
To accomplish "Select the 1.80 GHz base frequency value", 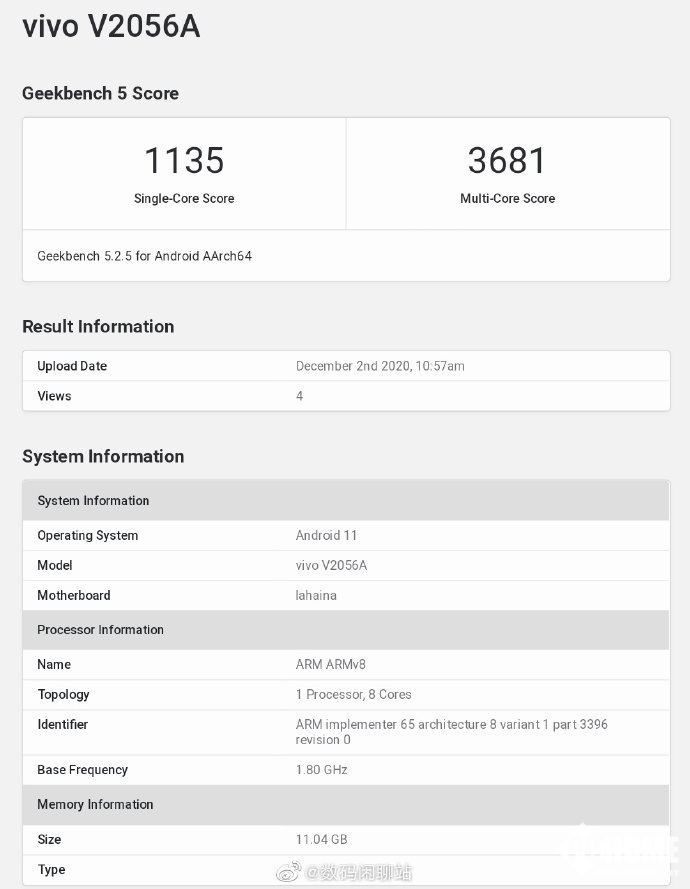I will pos(321,770).
